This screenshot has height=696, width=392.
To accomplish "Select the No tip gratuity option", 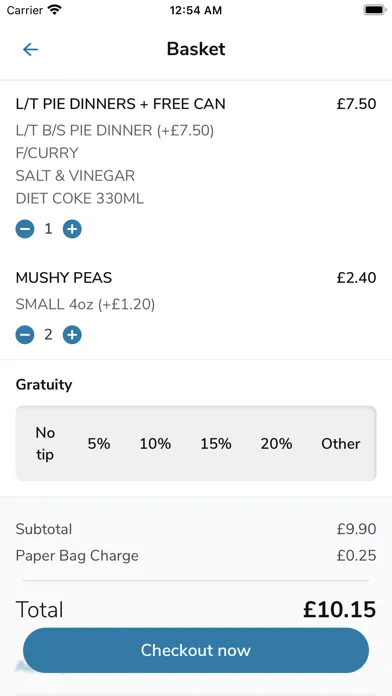I will (x=45, y=443).
